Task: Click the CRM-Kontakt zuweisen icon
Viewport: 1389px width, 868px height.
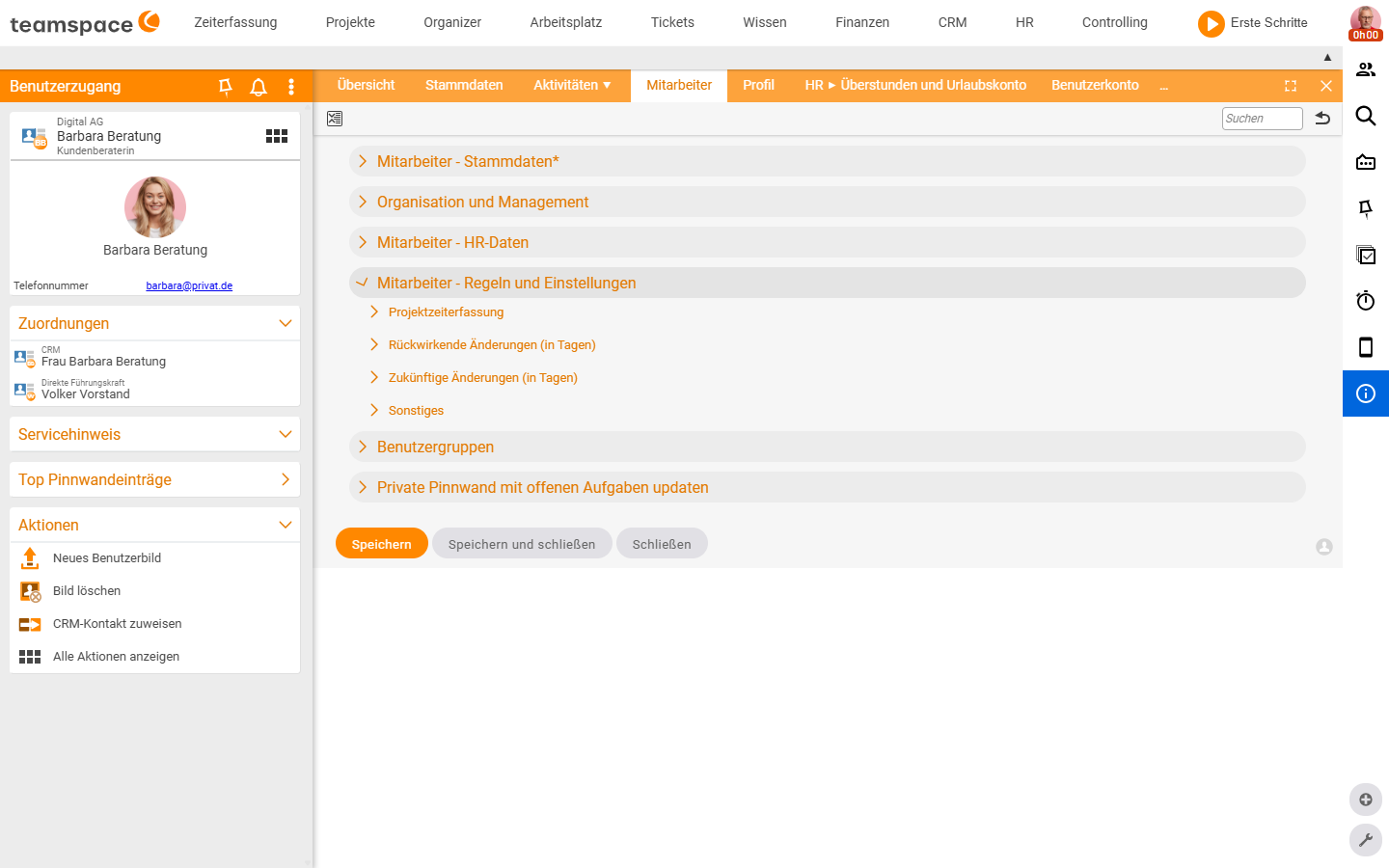Action: point(30,624)
